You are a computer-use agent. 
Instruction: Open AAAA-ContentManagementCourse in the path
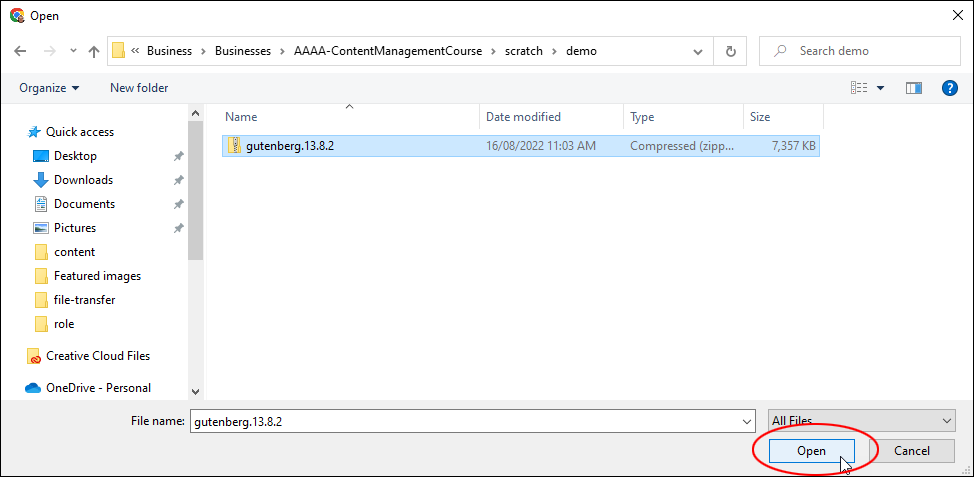point(388,51)
